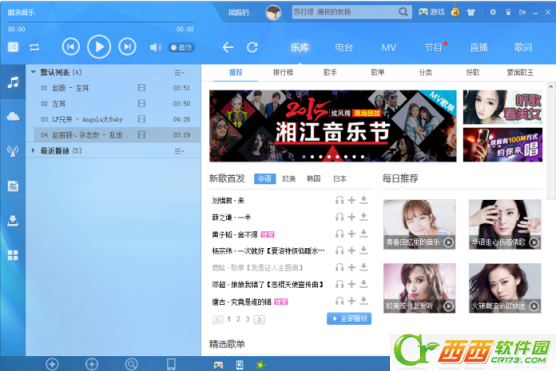Switch to the 节目 tab

[433, 48]
